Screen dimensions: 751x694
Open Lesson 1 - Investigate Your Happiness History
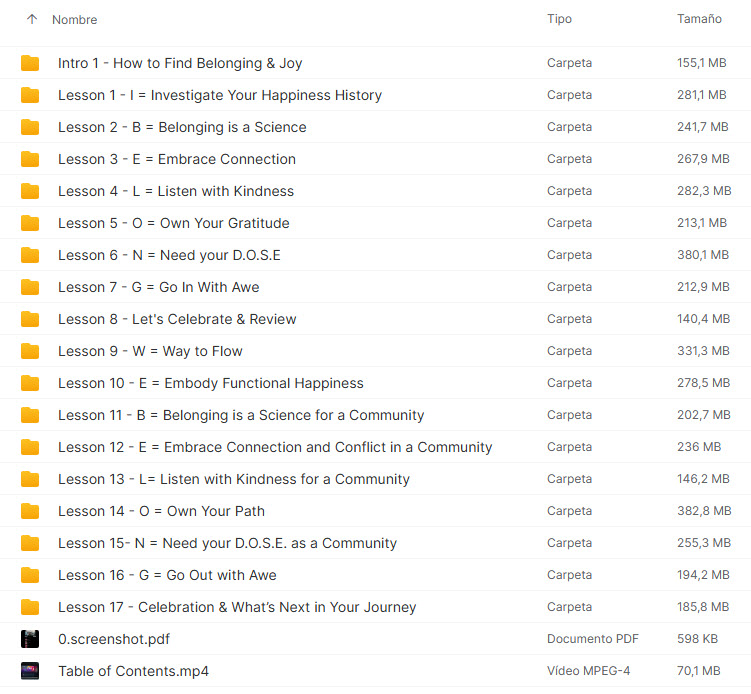[x=219, y=95]
